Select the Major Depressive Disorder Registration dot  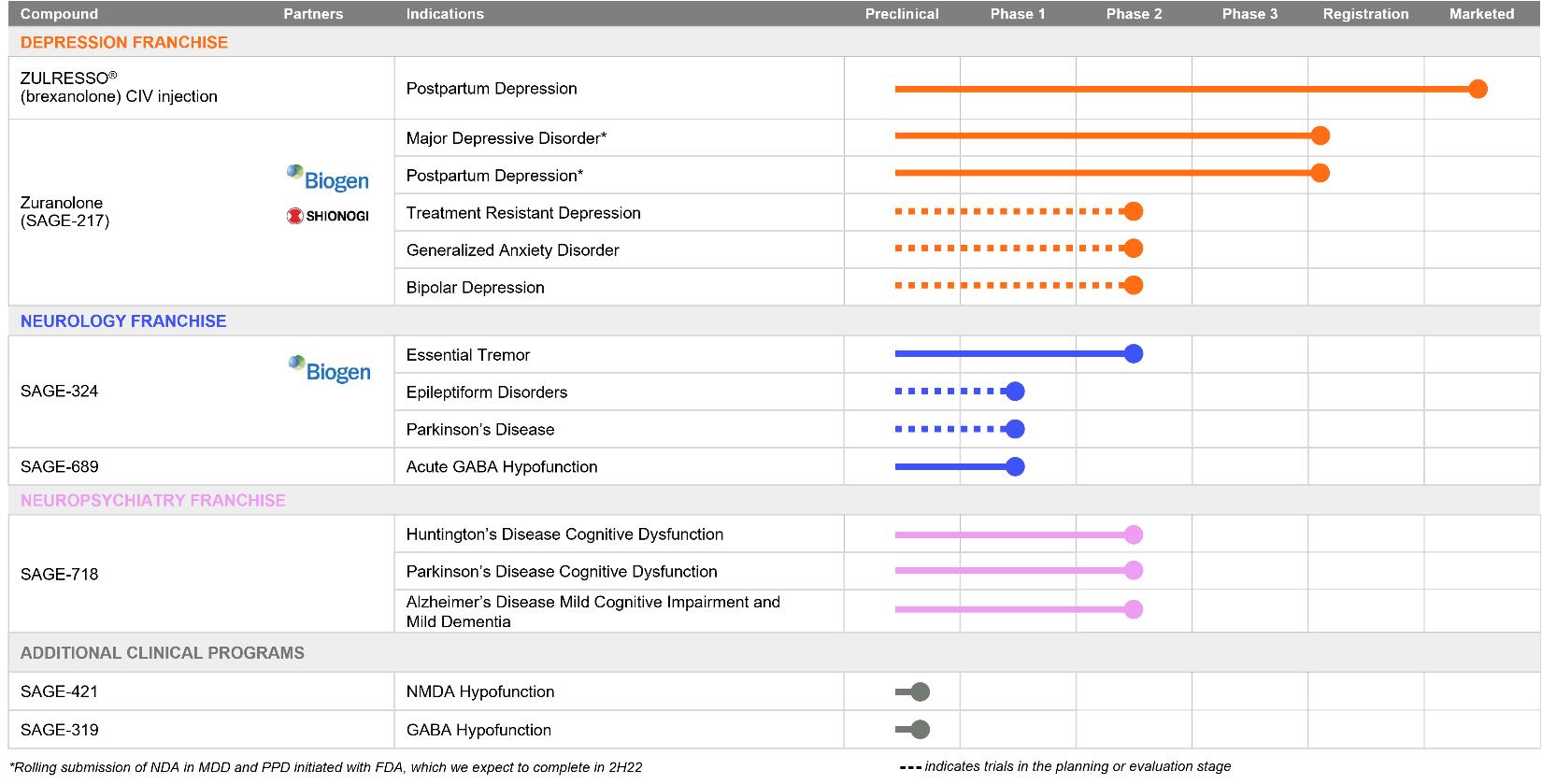point(1320,135)
